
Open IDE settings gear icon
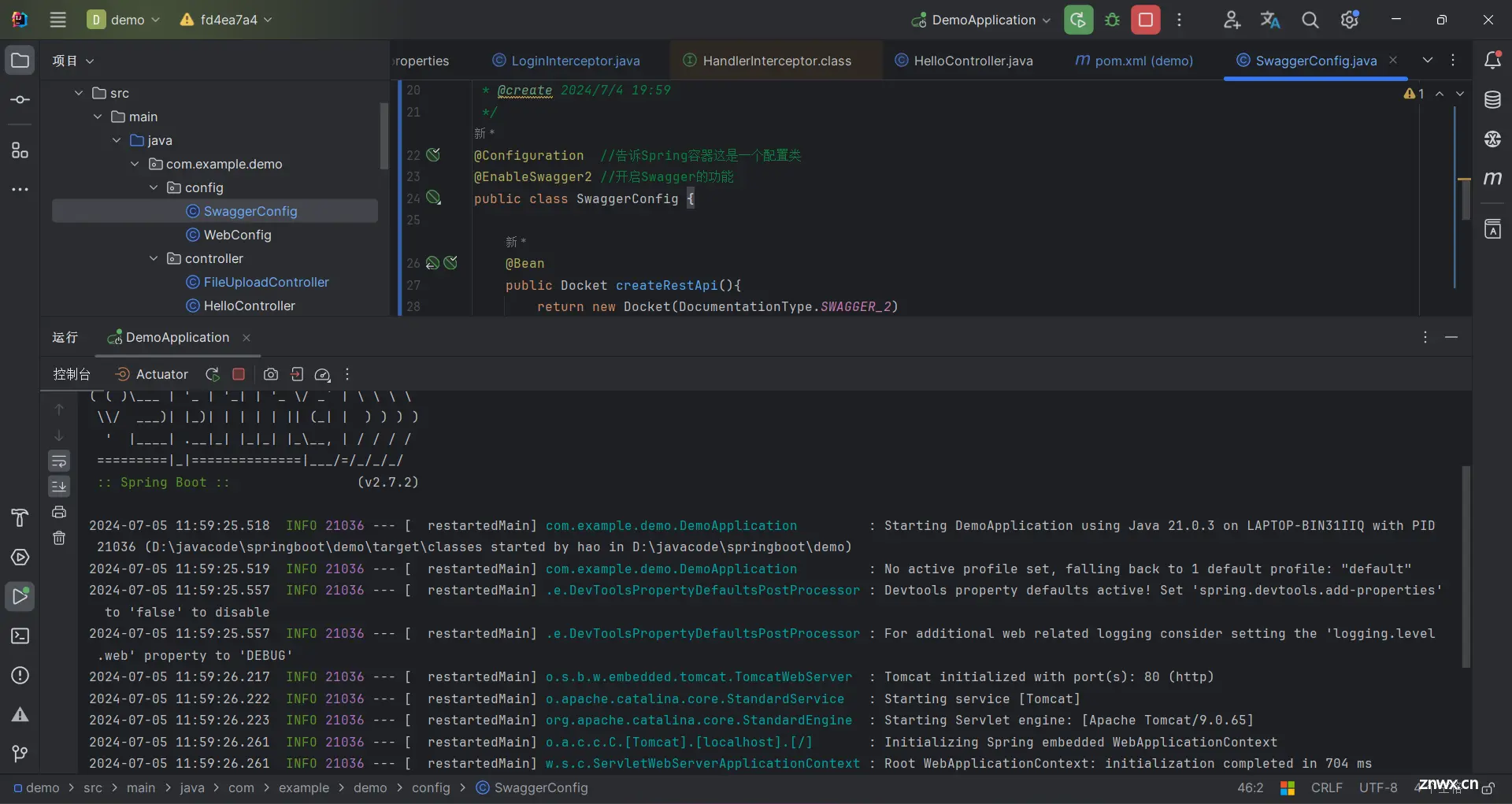1350,20
